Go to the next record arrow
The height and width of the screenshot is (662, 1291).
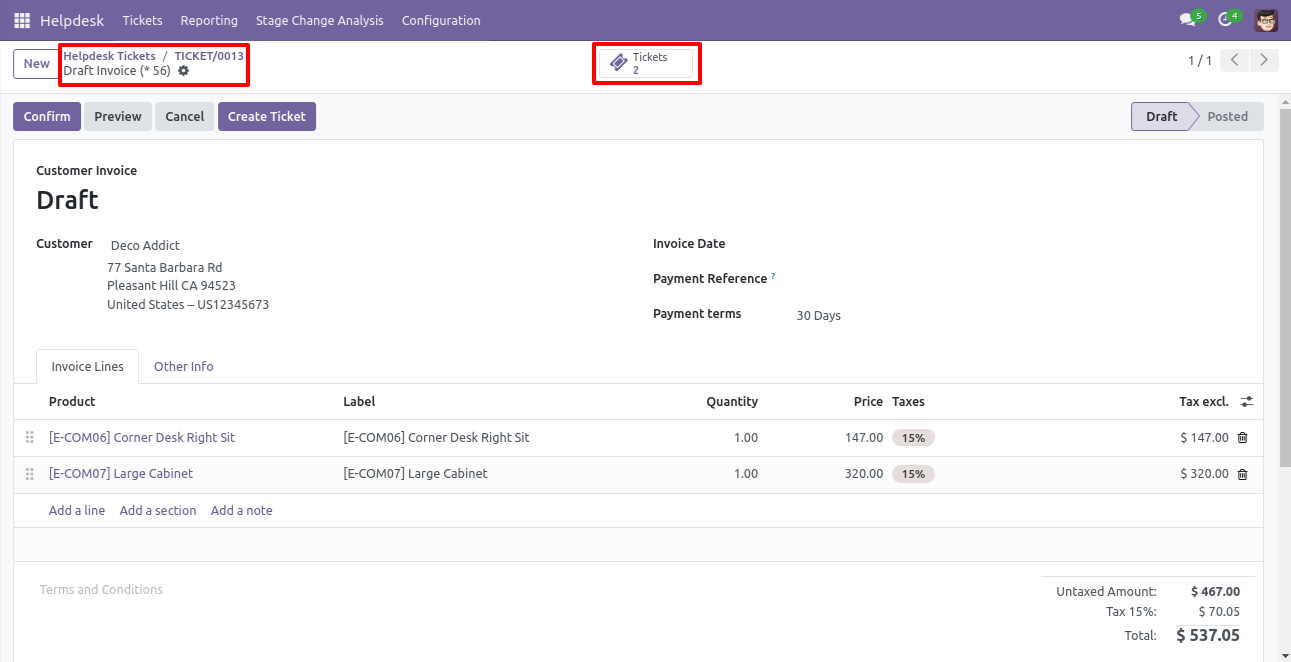click(1265, 61)
